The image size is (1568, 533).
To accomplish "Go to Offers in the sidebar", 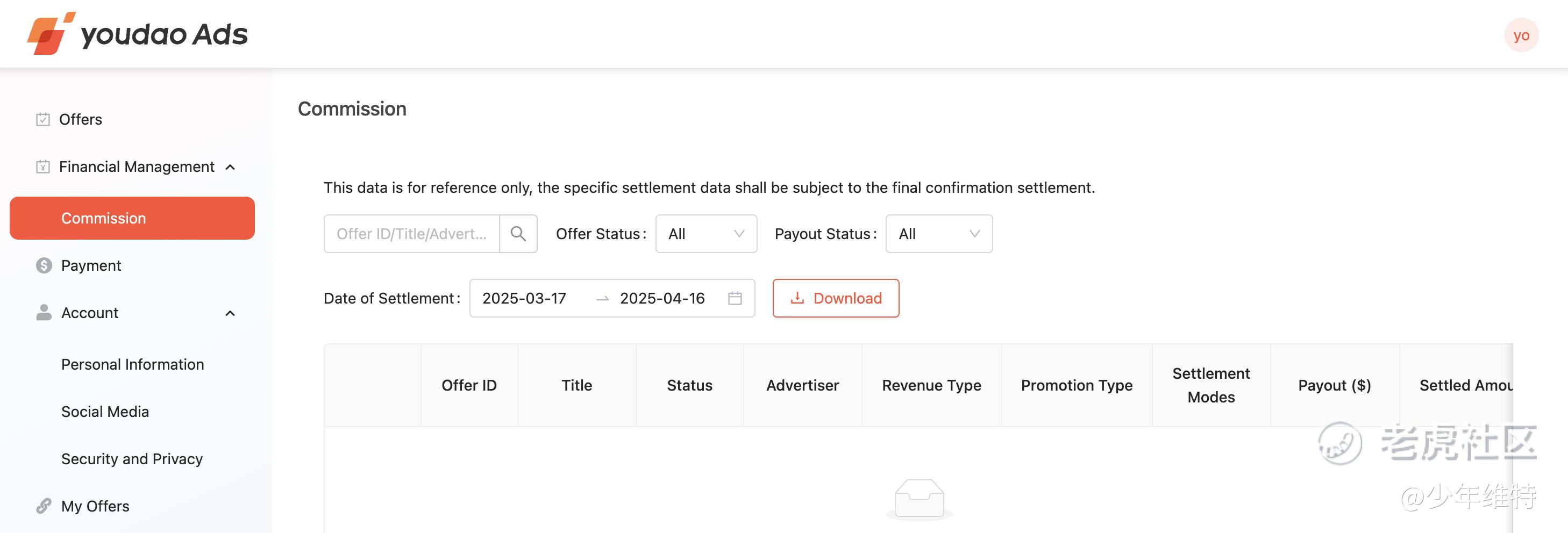I will point(80,119).
